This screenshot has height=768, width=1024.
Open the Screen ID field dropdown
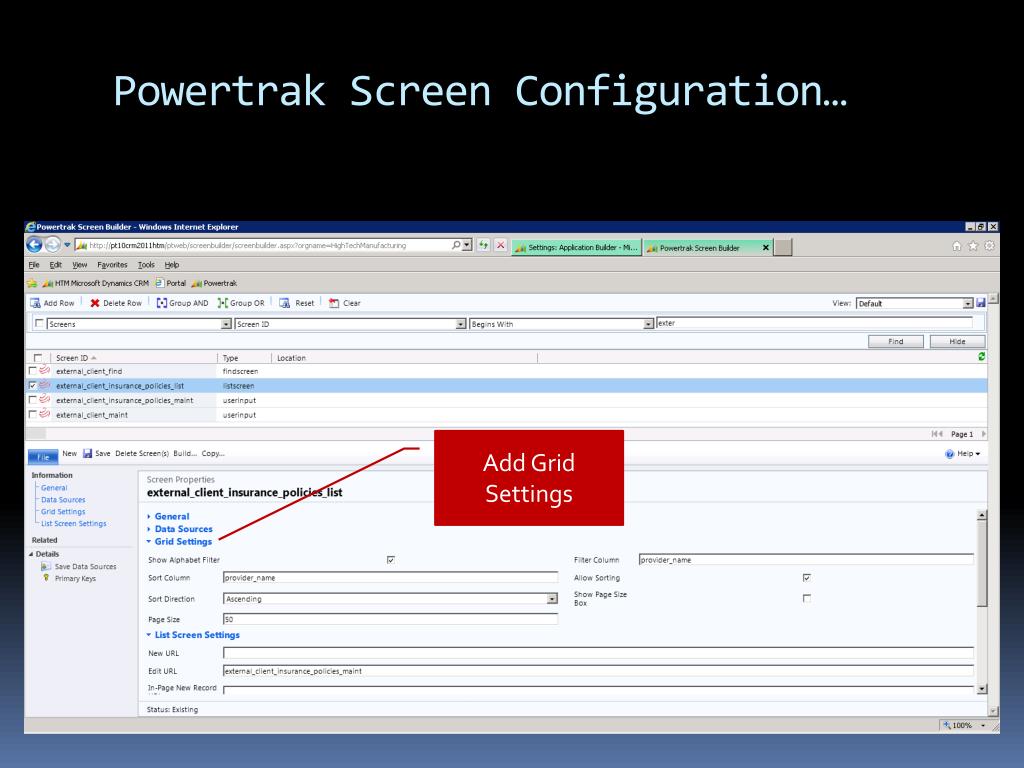(460, 324)
